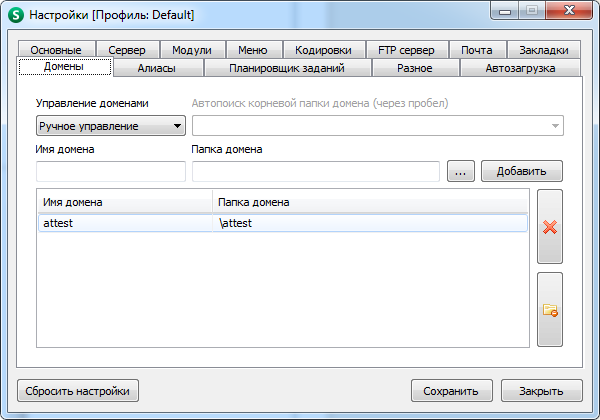This screenshot has height=420, width=600.
Task: Click the Сохранить button
Action: (x=451, y=391)
